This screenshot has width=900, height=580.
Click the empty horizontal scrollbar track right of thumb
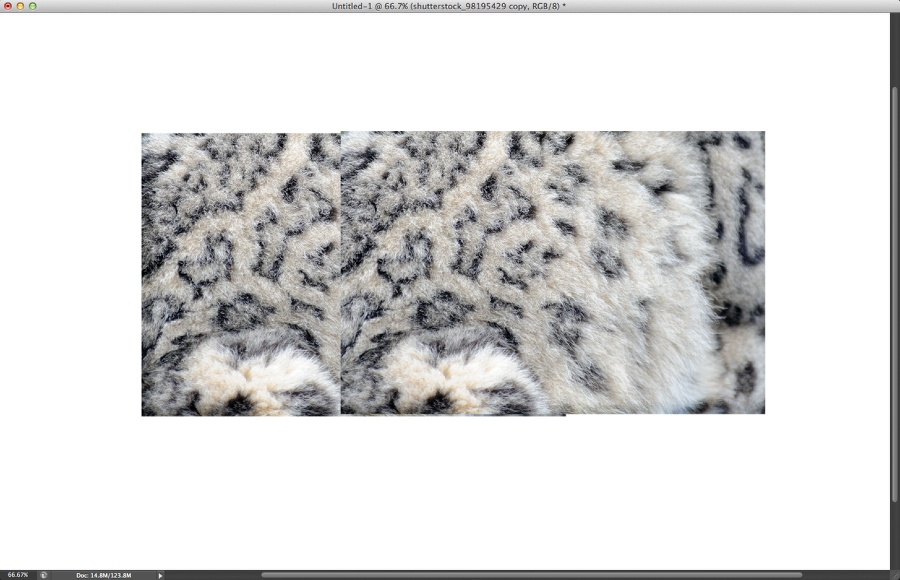pos(845,575)
